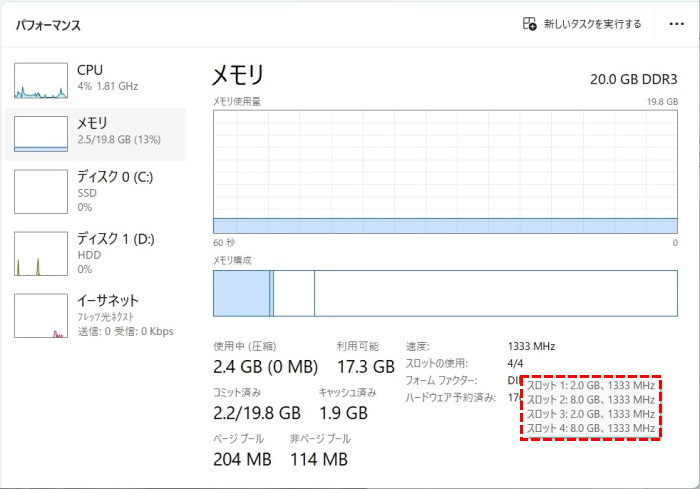The height and width of the screenshot is (489, 700).
Task: Click the 4% 1.81 GHz CPU summary
Action: pos(108,86)
